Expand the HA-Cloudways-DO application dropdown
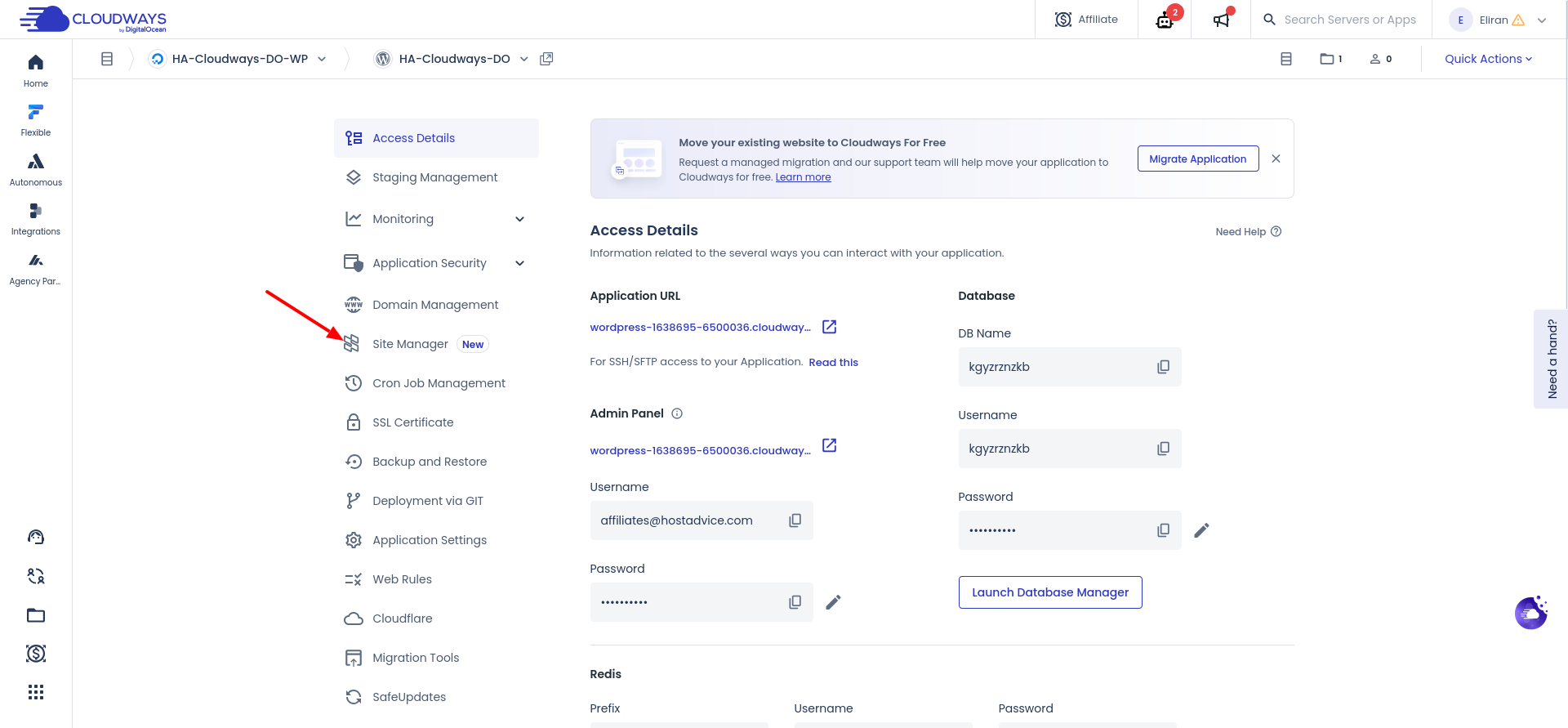Screen dimensions: 1568x728 click(524, 59)
